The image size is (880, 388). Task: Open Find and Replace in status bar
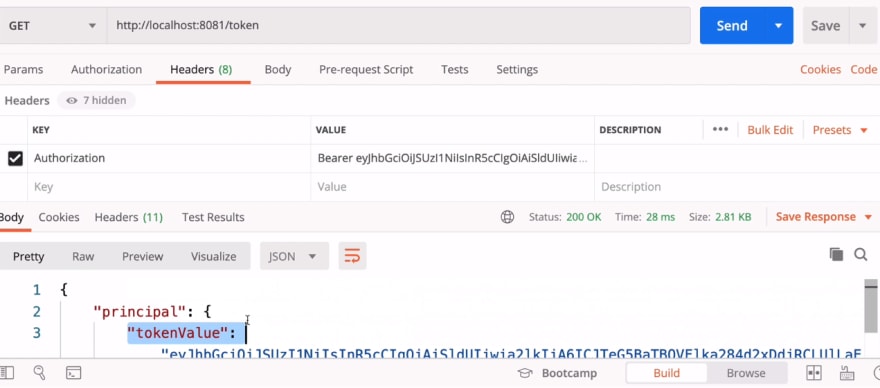(39, 372)
